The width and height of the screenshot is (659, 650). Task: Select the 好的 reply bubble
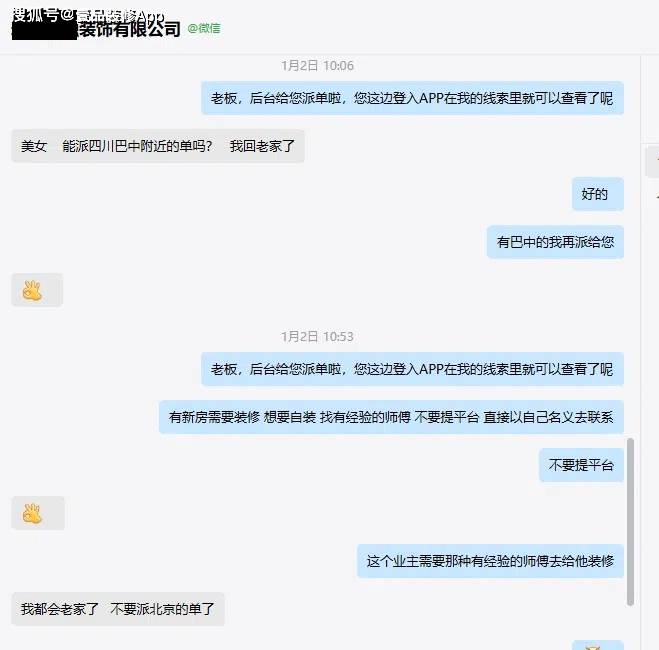pyautogui.click(x=598, y=194)
